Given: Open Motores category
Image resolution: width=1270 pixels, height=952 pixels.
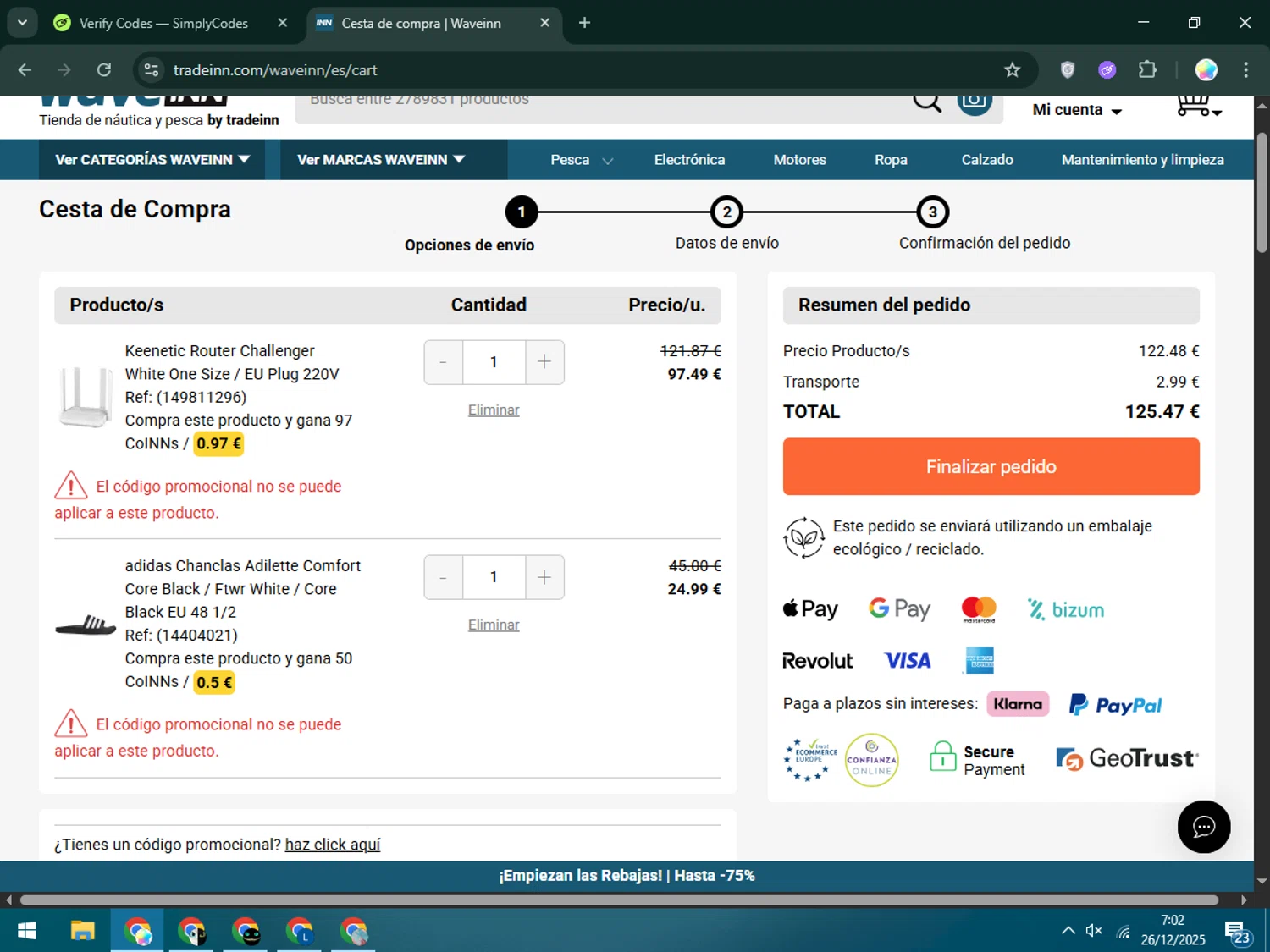Looking at the screenshot, I should point(799,160).
